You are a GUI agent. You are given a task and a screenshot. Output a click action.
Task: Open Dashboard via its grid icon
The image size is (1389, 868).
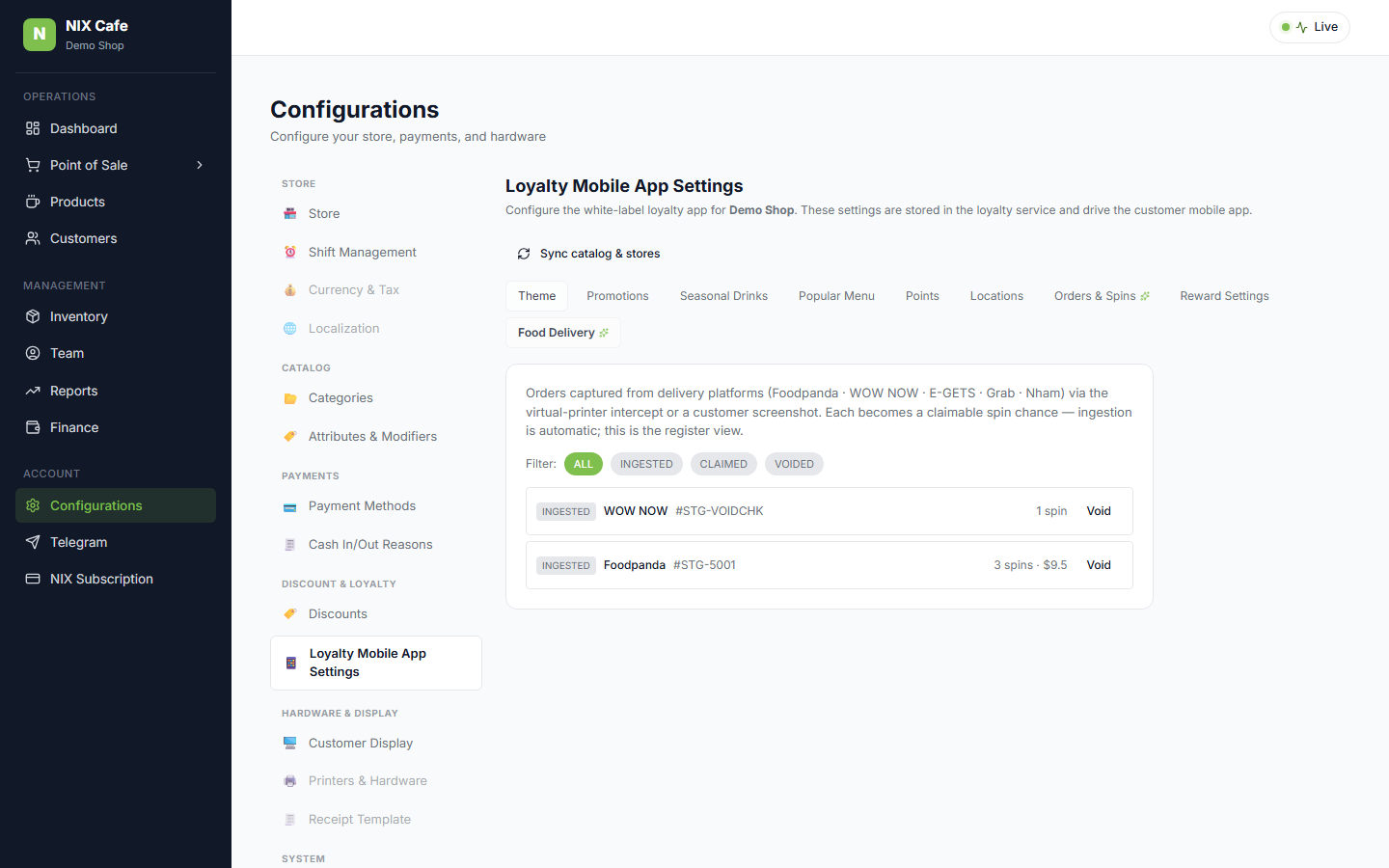pyautogui.click(x=33, y=128)
